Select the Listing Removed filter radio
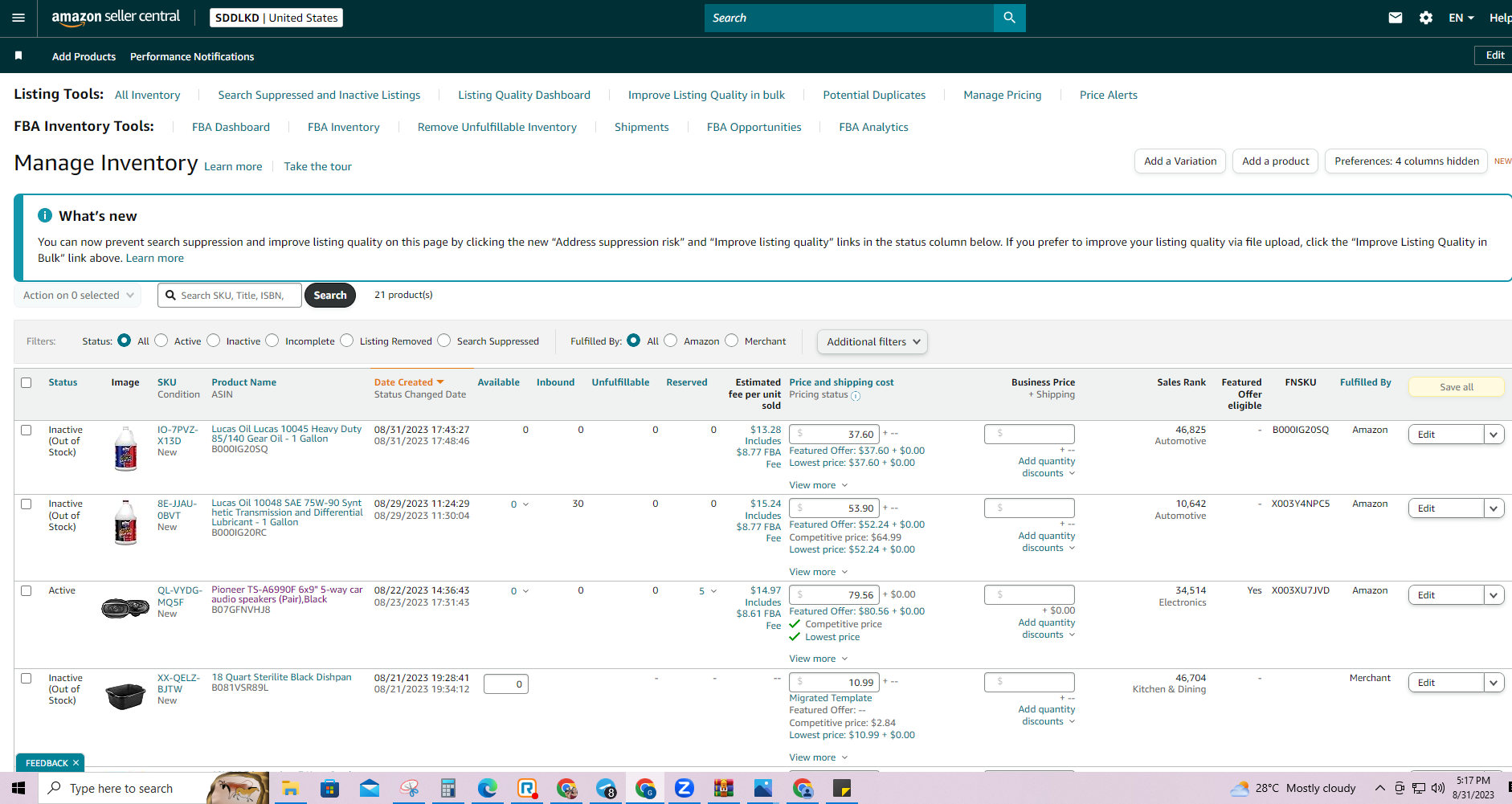This screenshot has width=1512, height=804. [347, 341]
